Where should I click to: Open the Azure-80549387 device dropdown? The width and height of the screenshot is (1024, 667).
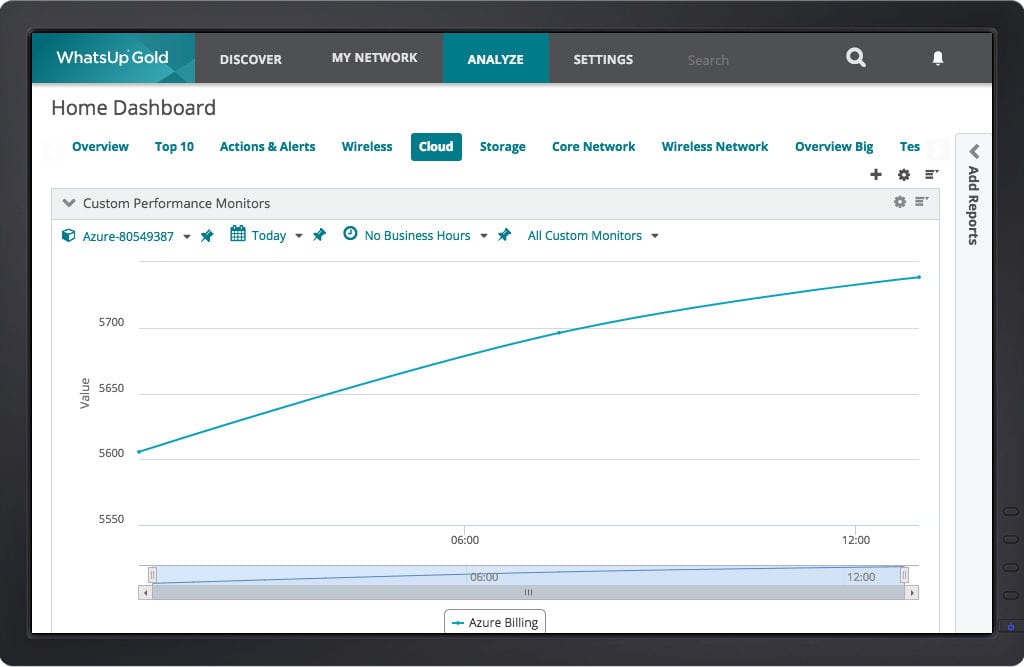click(187, 237)
